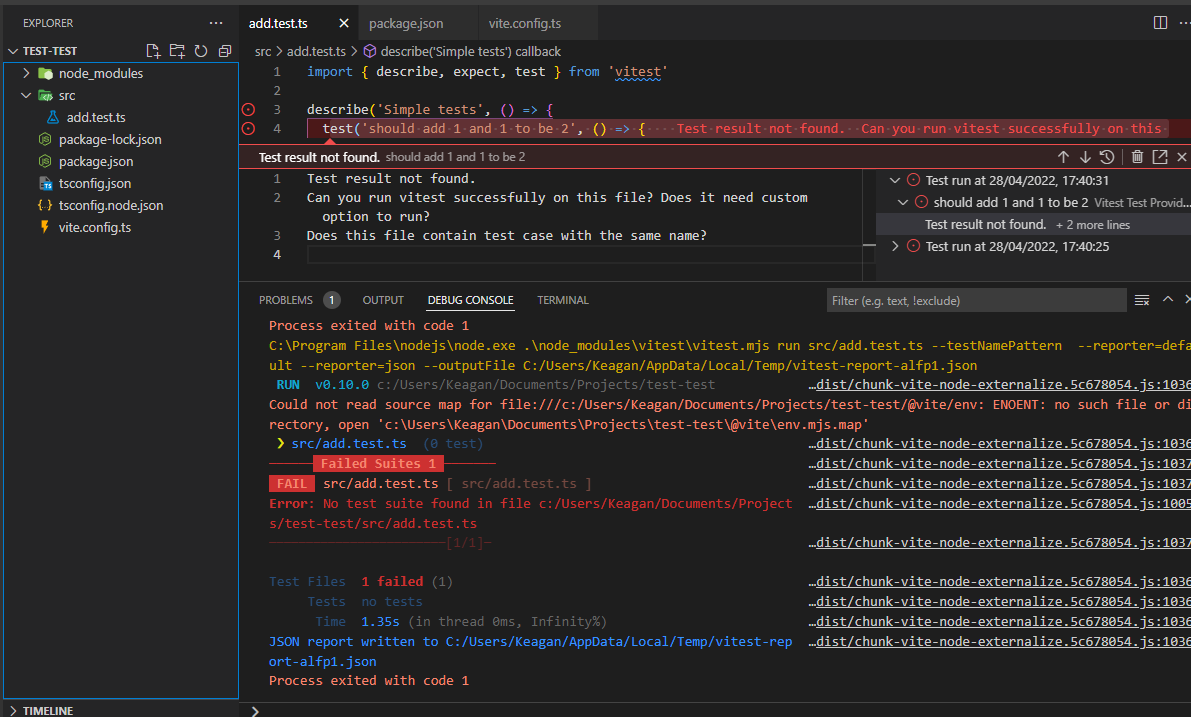Click the debug console filter input
The image size is (1191, 717).
976,301
